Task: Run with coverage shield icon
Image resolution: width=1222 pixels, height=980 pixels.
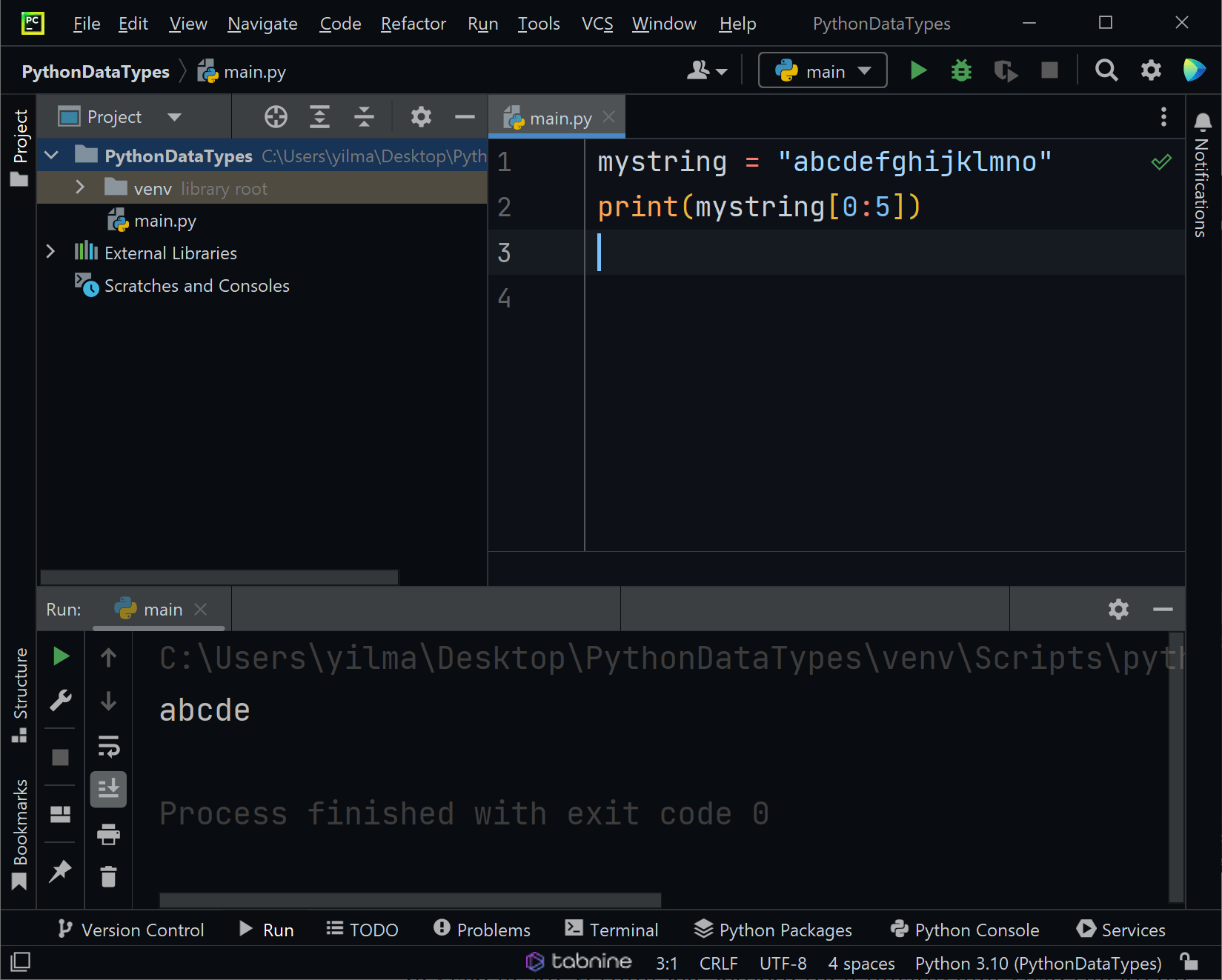Action: 1006,70
